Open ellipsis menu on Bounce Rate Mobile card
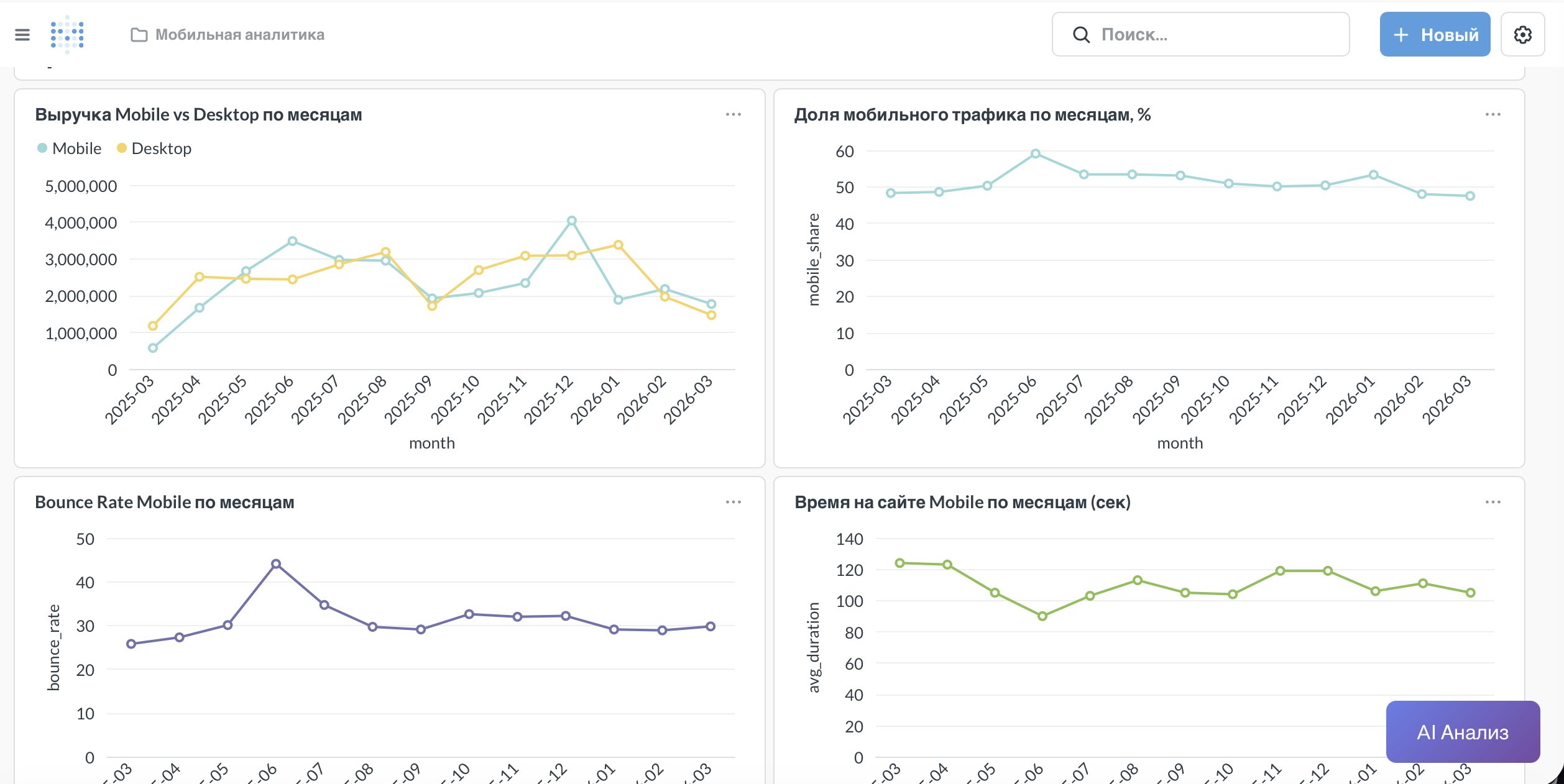The width and height of the screenshot is (1564, 784). coord(733,502)
